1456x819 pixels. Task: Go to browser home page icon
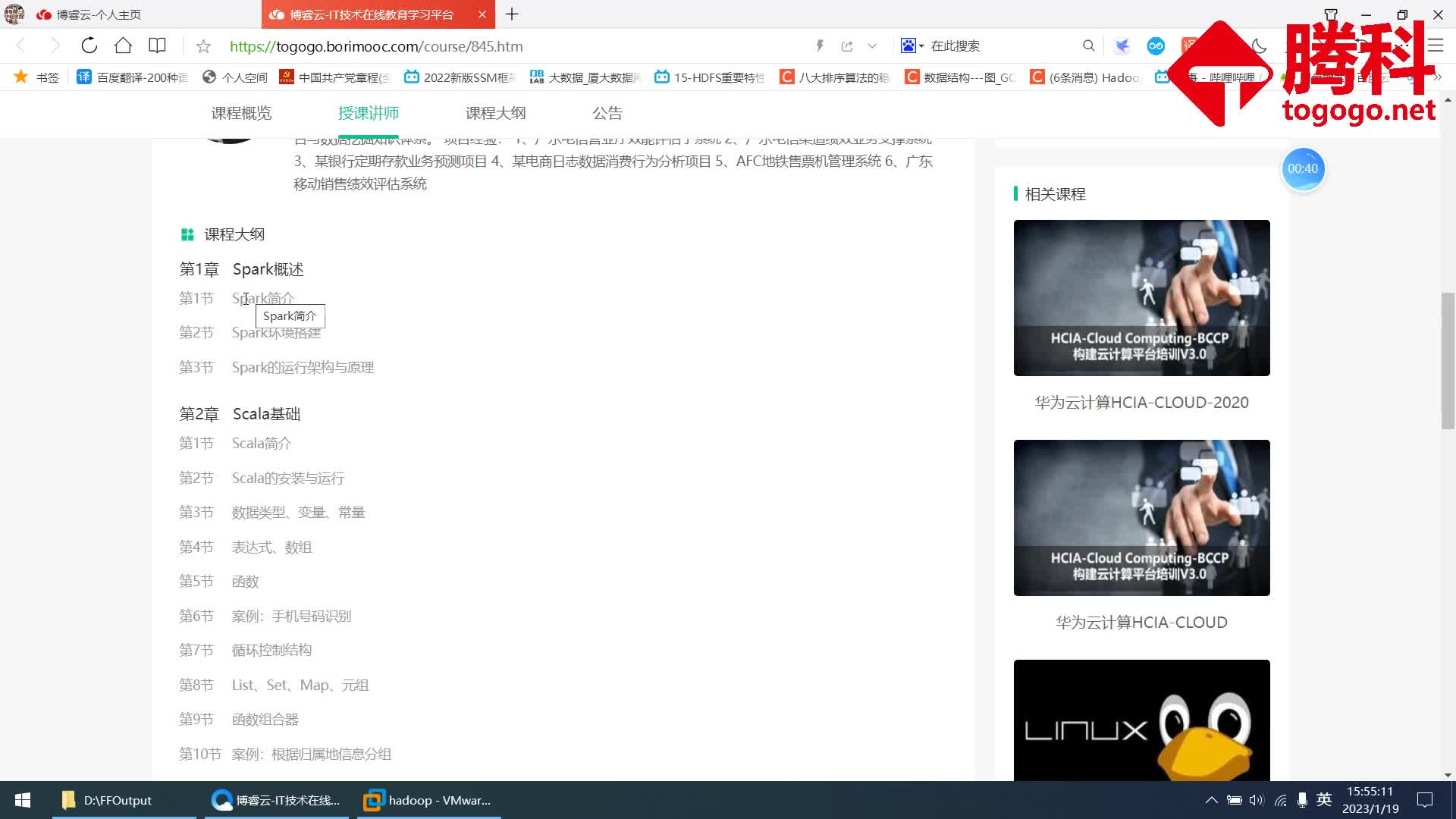point(123,45)
